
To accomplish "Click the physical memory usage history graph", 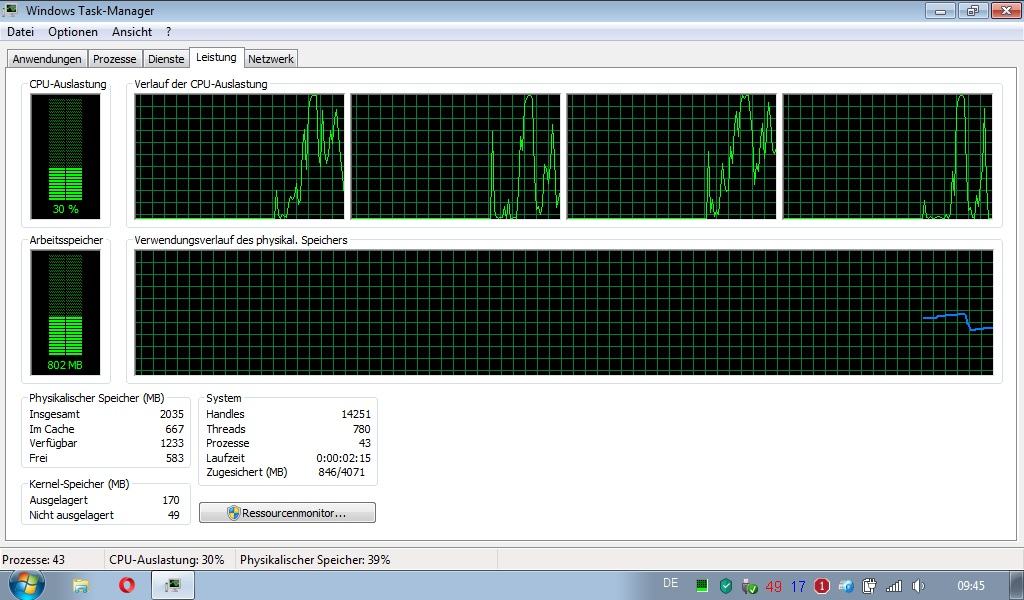I will (x=564, y=312).
